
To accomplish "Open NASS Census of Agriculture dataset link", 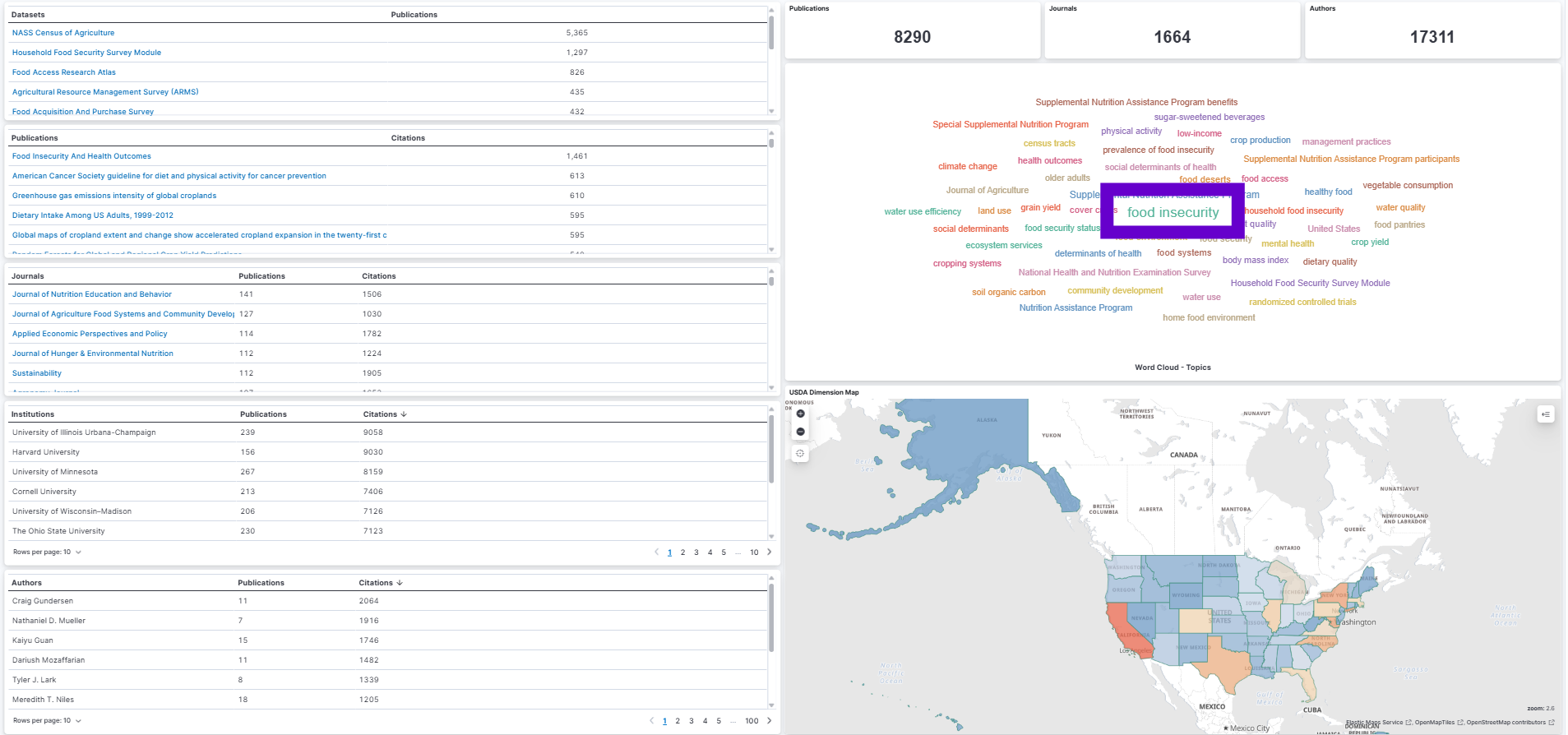I will tap(63, 33).
